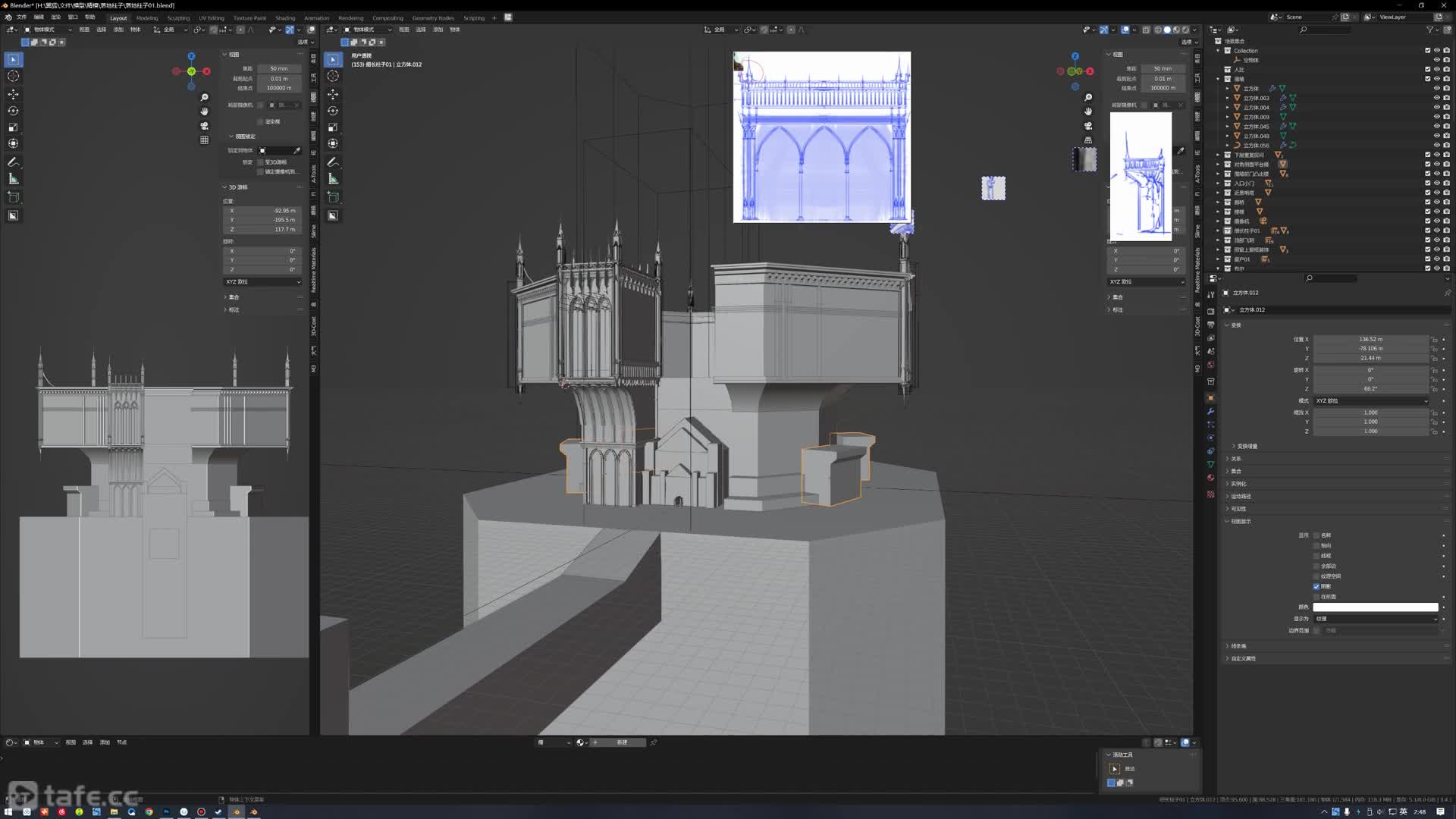This screenshot has width=1456, height=819.
Task: Select the Scale tool in main viewport toolbar
Action: (x=333, y=127)
